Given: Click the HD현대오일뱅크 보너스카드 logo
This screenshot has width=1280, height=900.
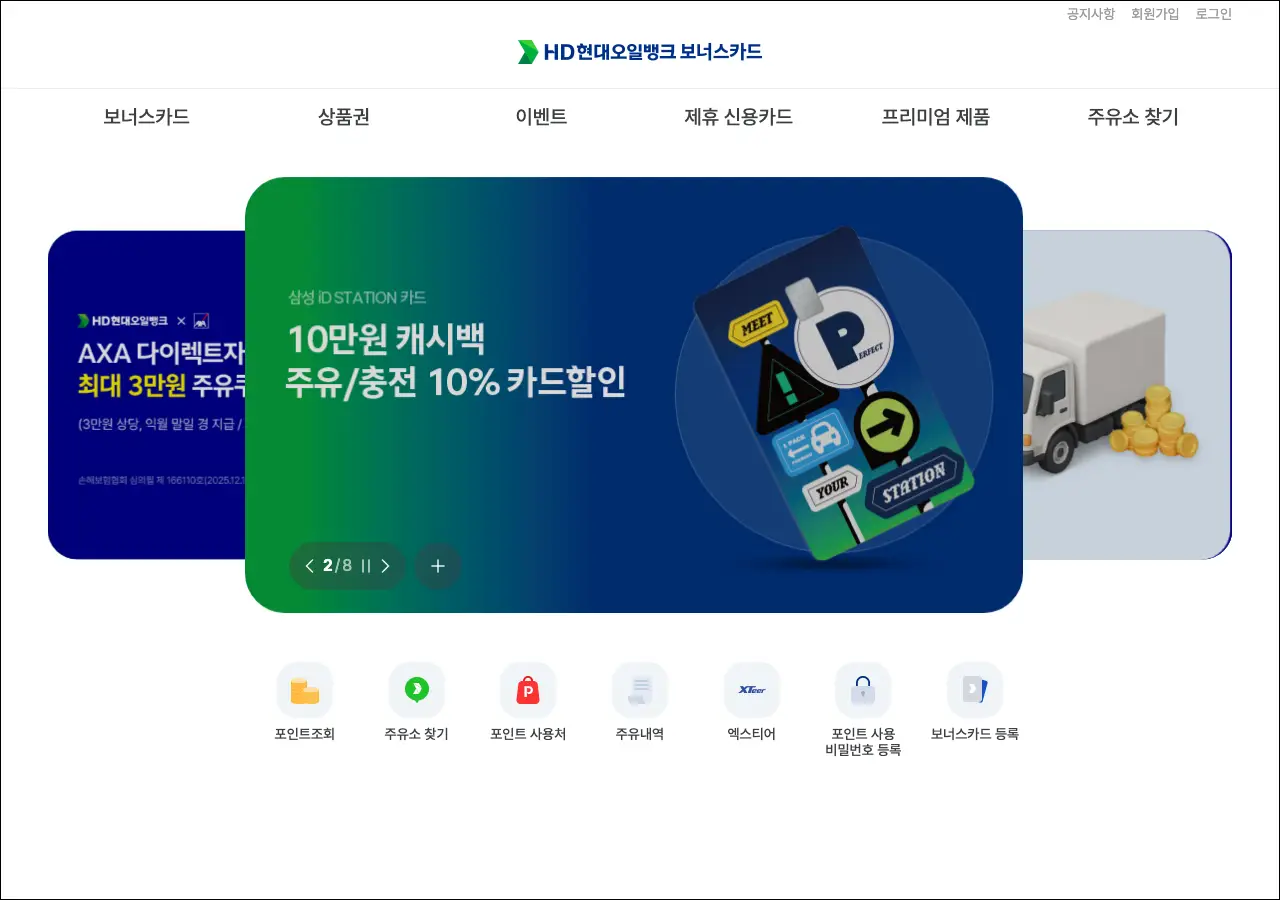Looking at the screenshot, I should point(640,52).
